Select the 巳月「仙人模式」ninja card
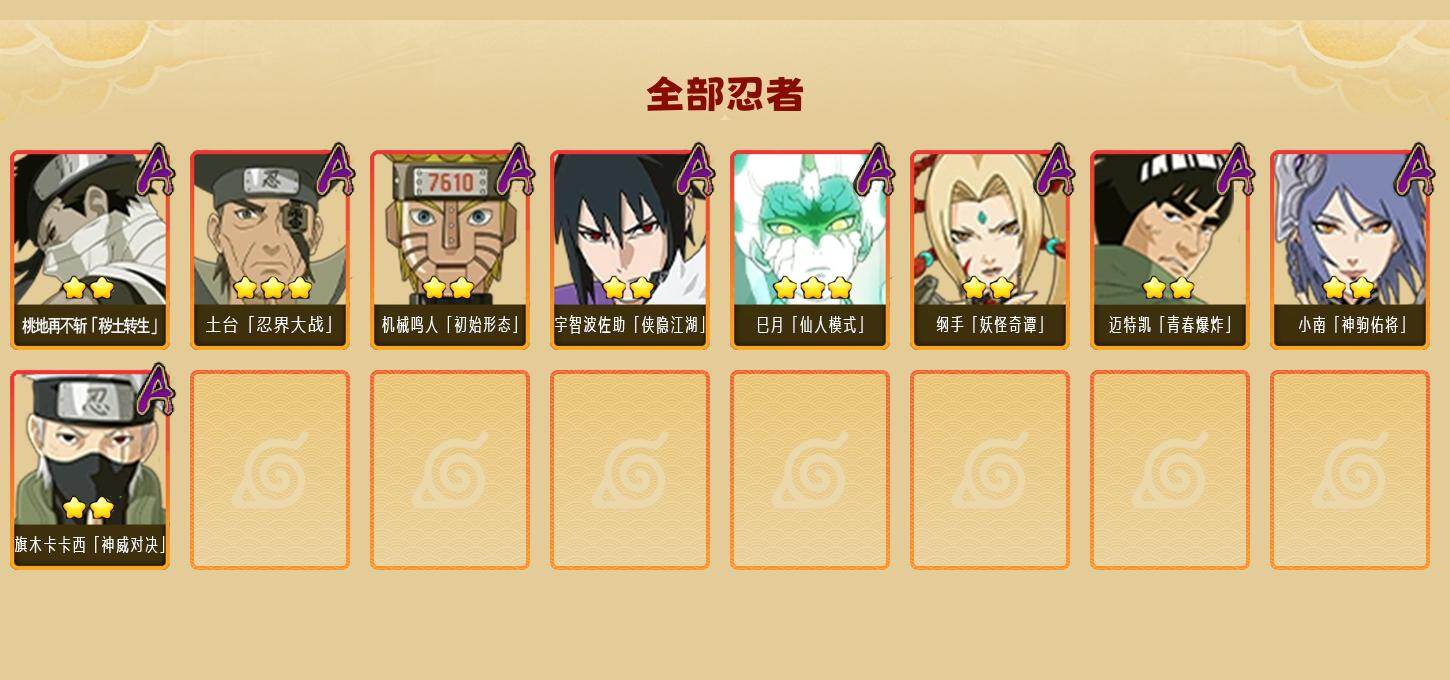The height and width of the screenshot is (680, 1450). click(810, 250)
